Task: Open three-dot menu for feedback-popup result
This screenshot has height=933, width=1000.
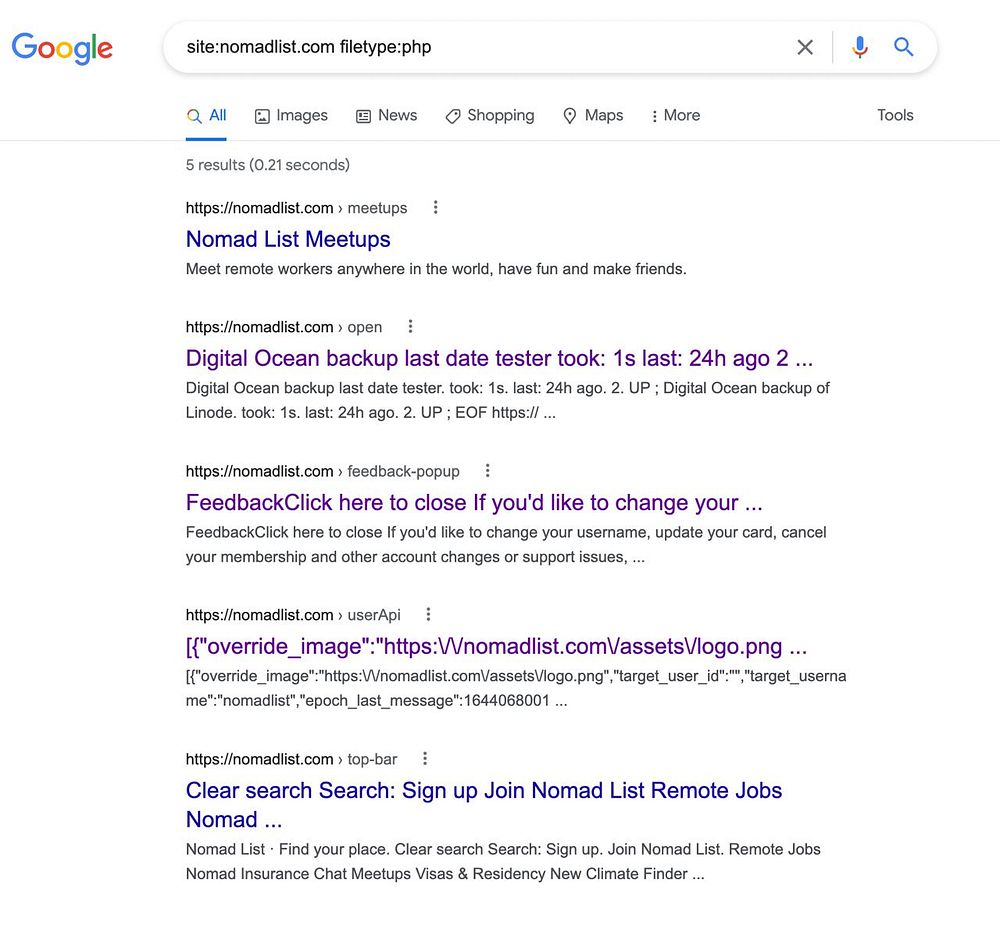Action: pos(487,471)
